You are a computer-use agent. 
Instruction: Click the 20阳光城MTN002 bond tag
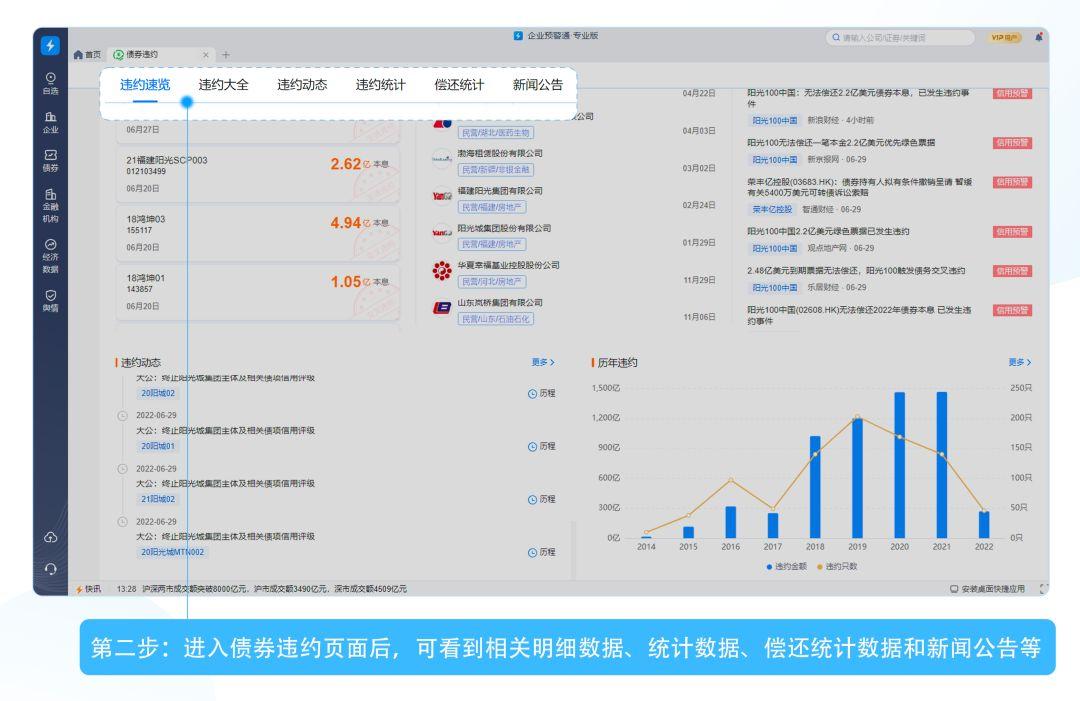click(x=172, y=552)
